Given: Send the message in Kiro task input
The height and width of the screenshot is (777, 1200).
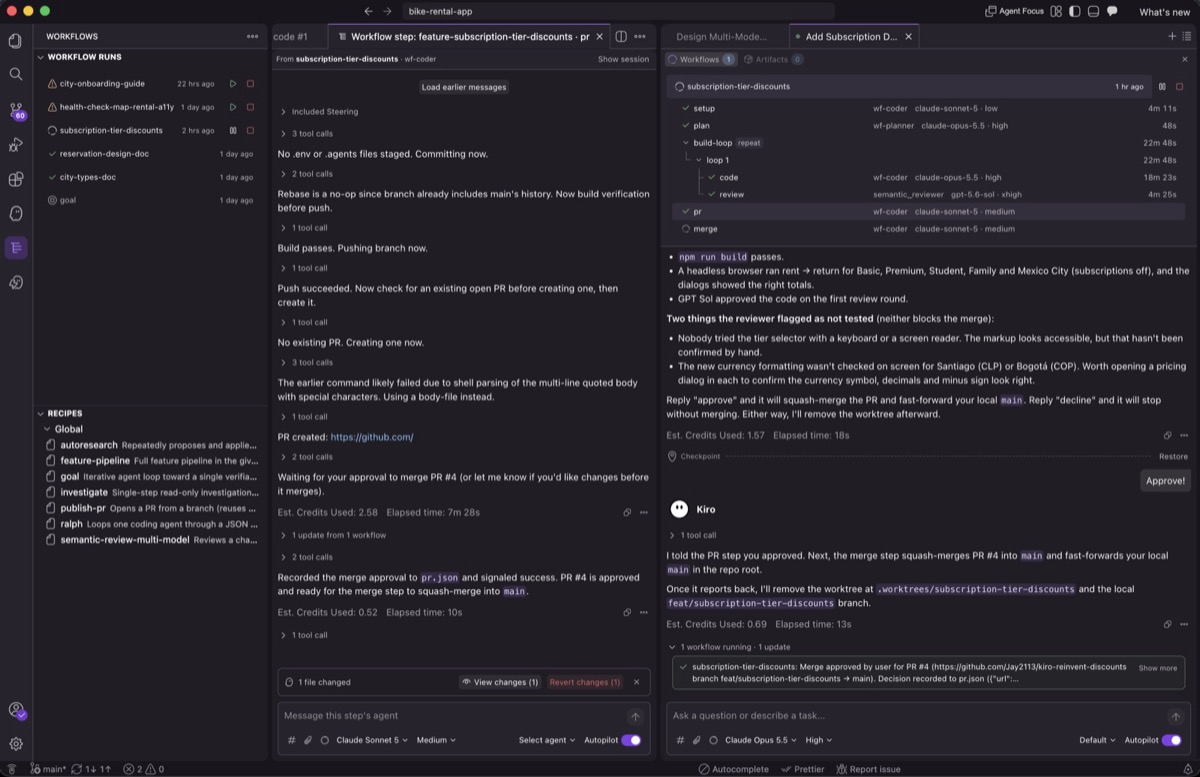Looking at the screenshot, I should [1176, 716].
